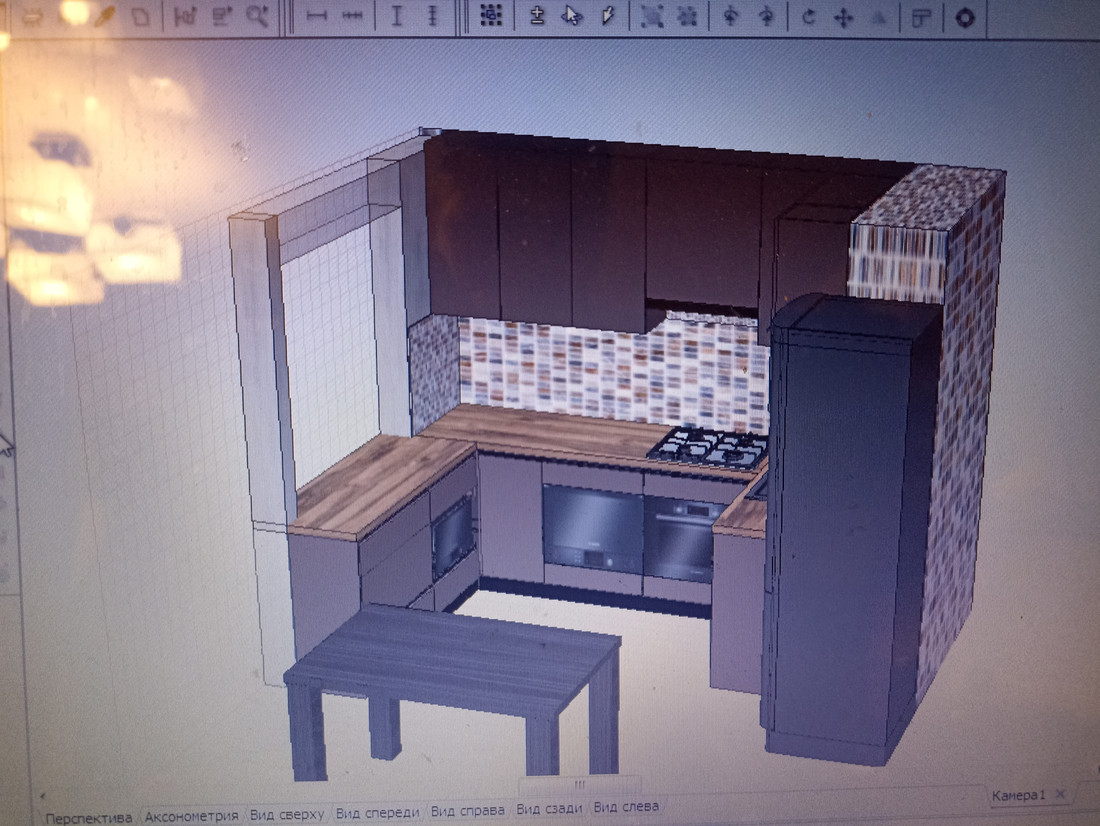Select the small oven in the left cabinet
Viewport: 1100px width, 826px height.
453,535
